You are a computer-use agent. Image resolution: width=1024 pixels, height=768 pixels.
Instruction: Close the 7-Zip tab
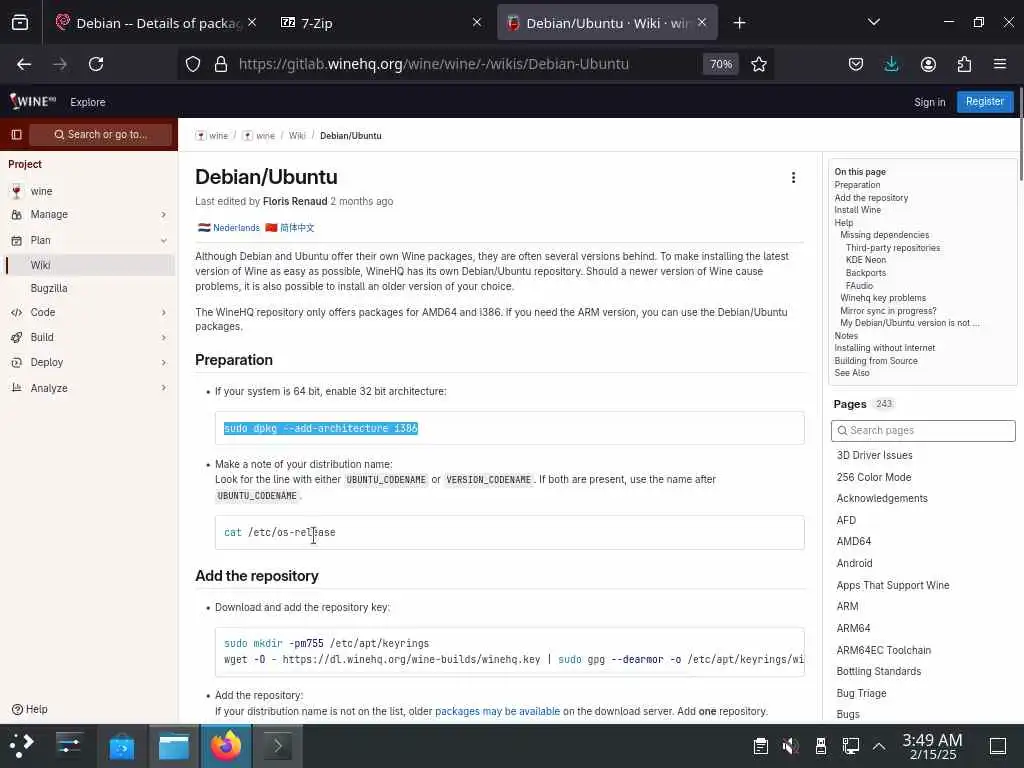(477, 23)
